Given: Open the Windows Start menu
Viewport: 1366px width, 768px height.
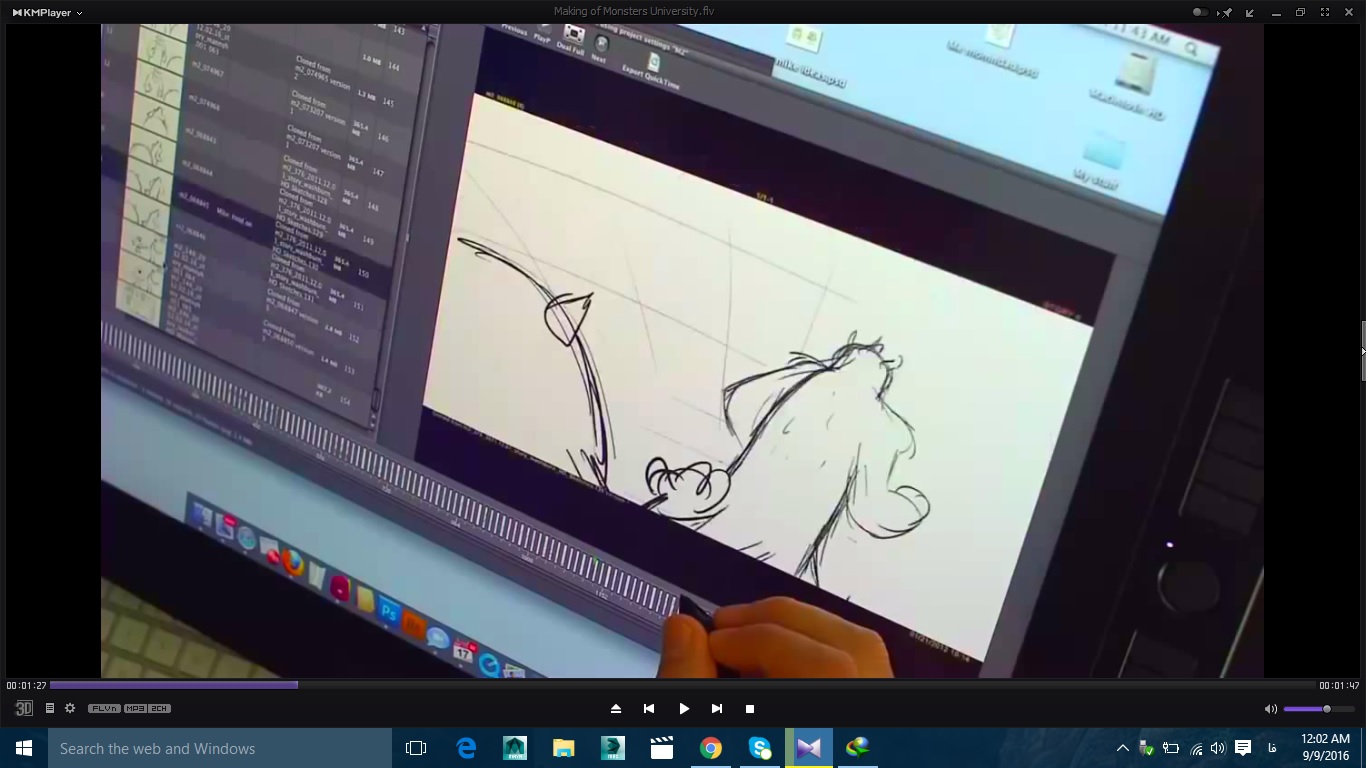Looking at the screenshot, I should 24,748.
